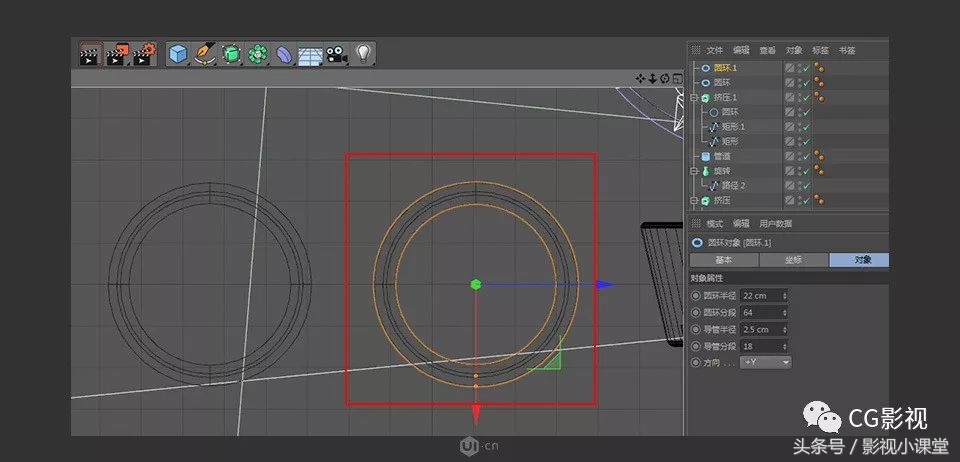Switch to the 坐标 tab

tap(793, 260)
